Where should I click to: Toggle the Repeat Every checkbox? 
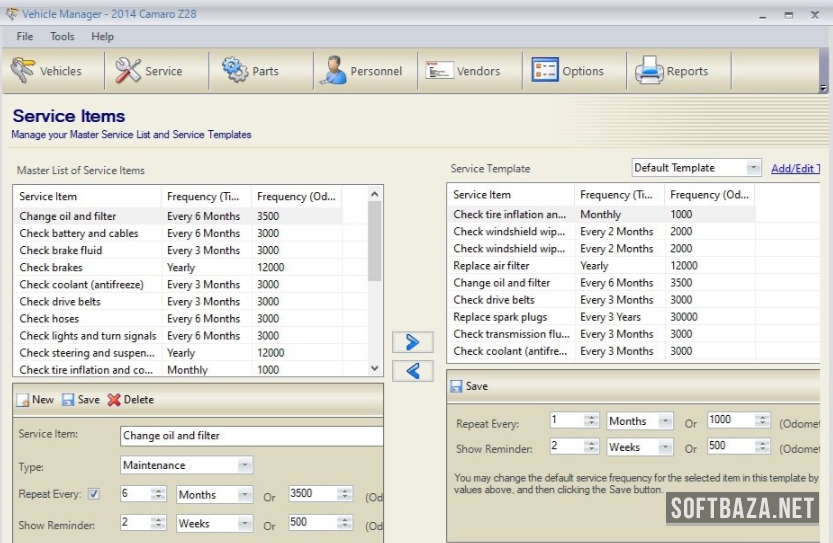pos(94,494)
